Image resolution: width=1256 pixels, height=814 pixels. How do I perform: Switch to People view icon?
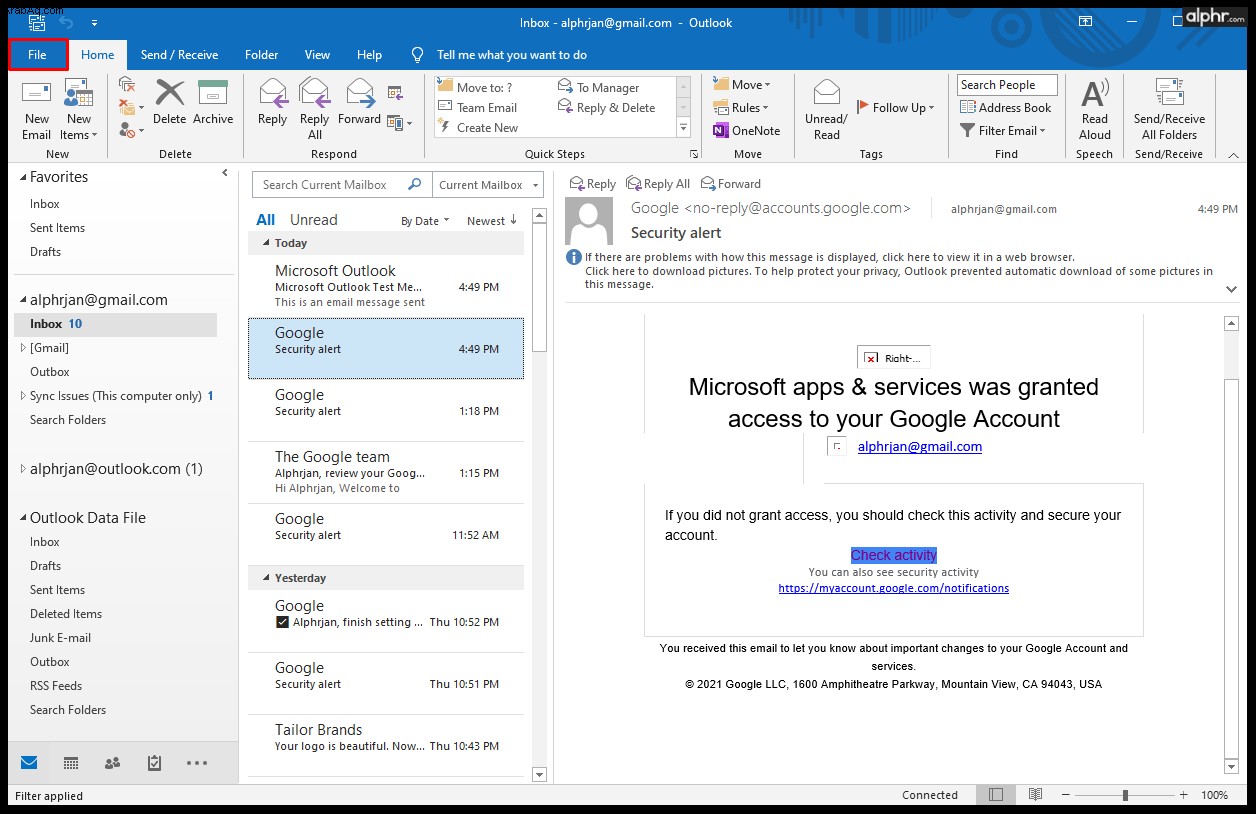(112, 763)
